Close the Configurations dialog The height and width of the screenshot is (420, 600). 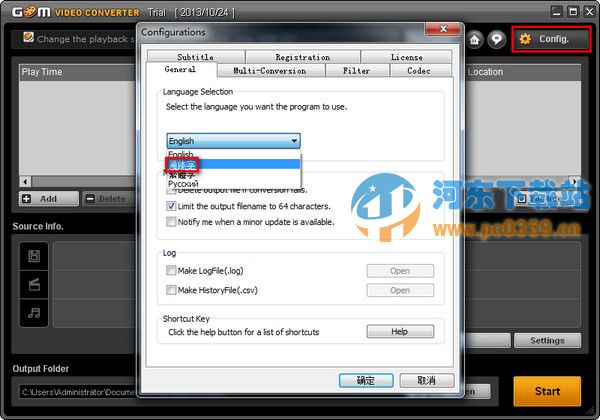pyautogui.click(x=443, y=29)
